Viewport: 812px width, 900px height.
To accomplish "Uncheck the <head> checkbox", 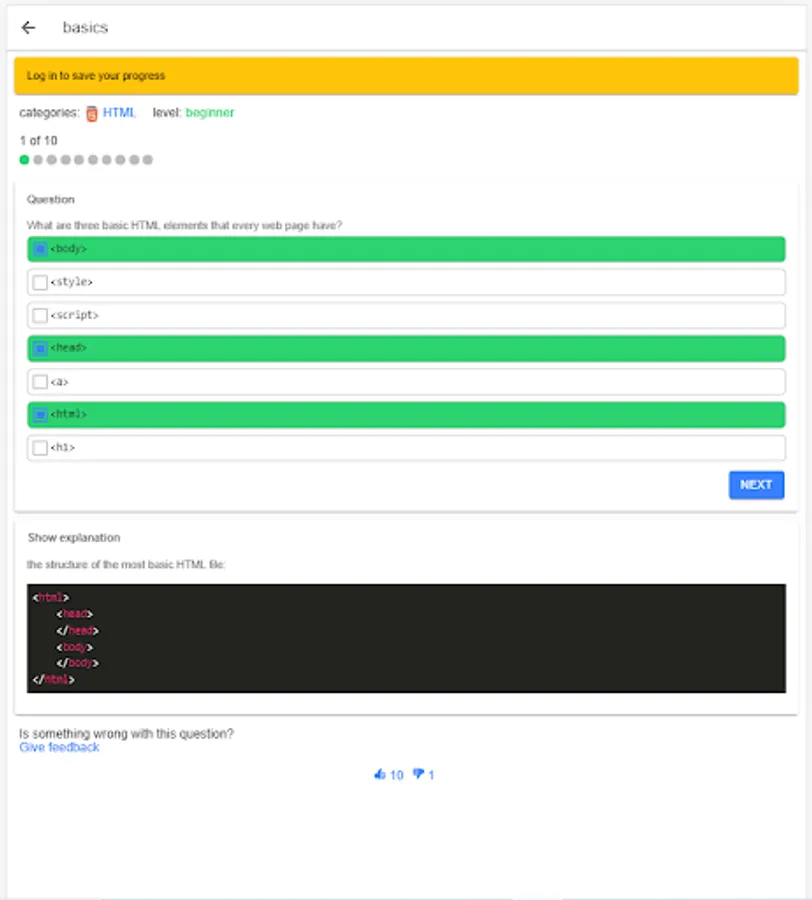I will [x=40, y=349].
